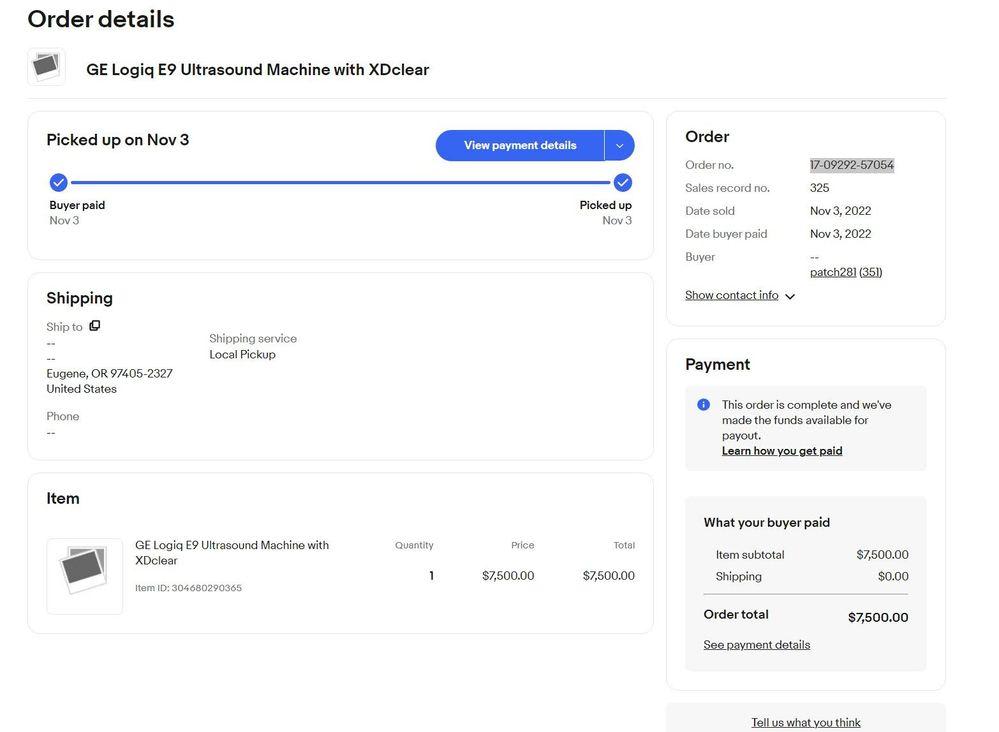Image resolution: width=999 pixels, height=732 pixels.
Task: Click the Picked up checkmark marker
Action: click(622, 183)
